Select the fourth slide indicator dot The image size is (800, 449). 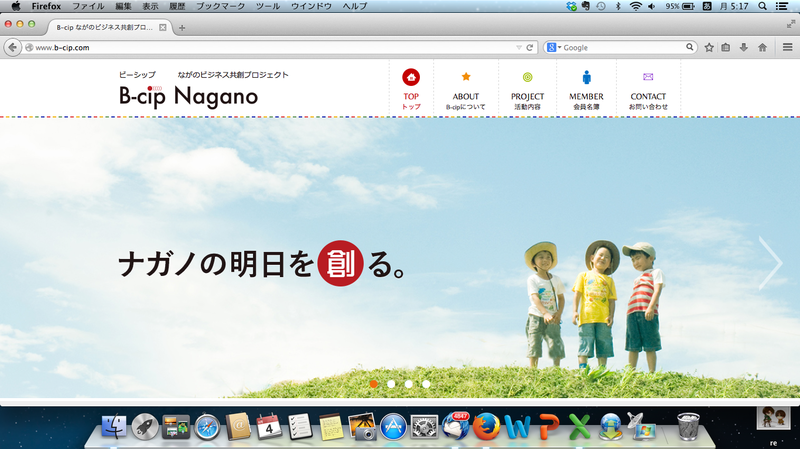(x=426, y=384)
